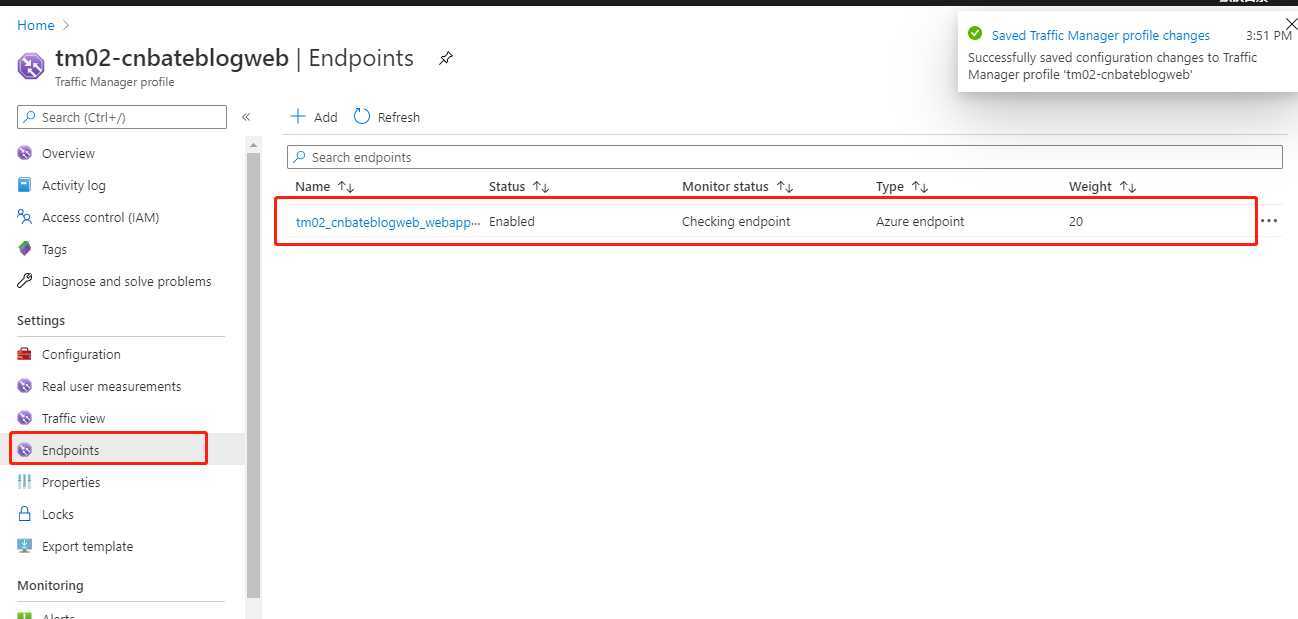Pin the Endpoints blade with pin icon
Screen dimensions: 1298x619
(x=446, y=59)
